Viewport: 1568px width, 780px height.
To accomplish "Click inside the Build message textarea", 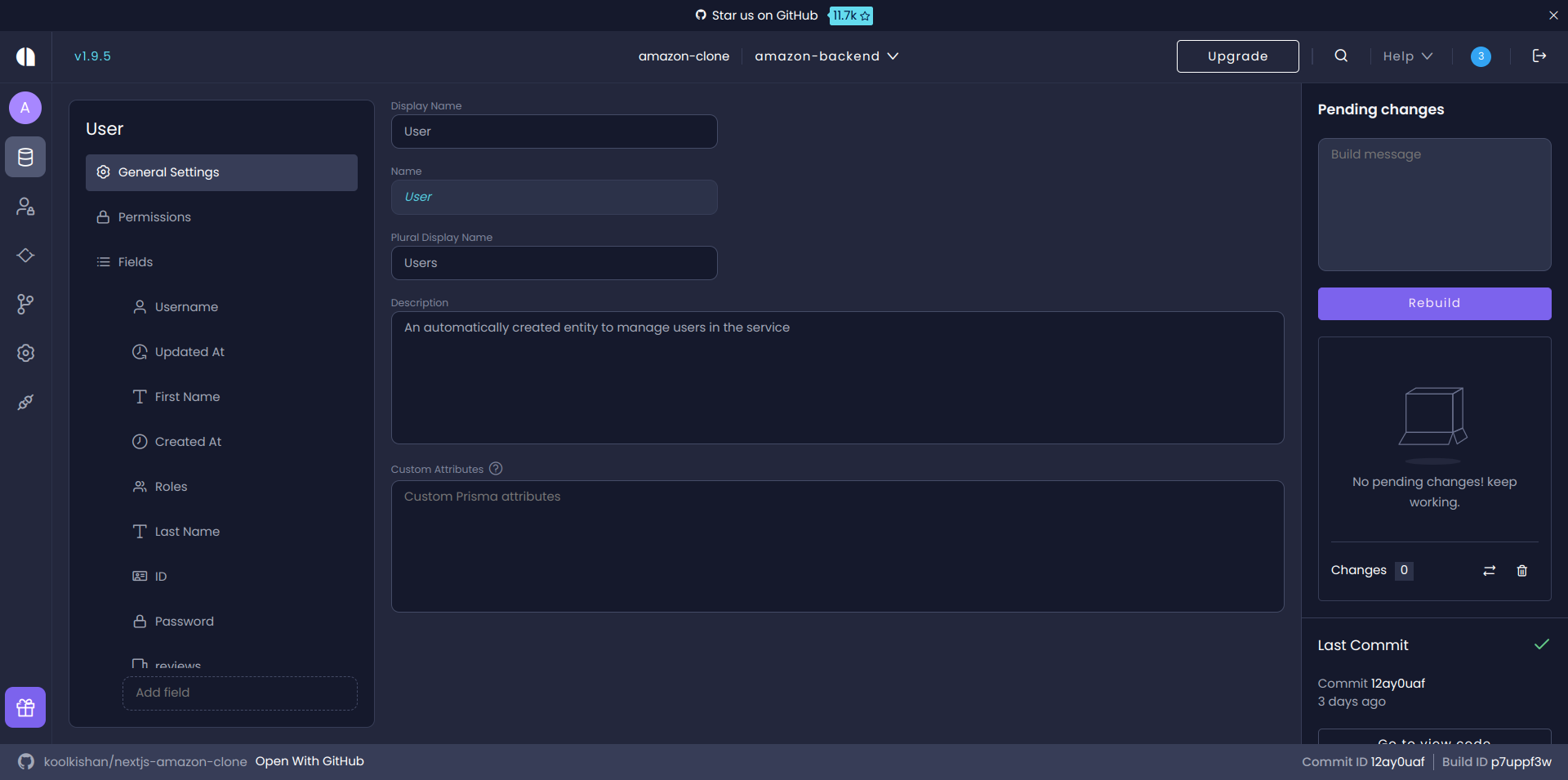I will [x=1434, y=204].
